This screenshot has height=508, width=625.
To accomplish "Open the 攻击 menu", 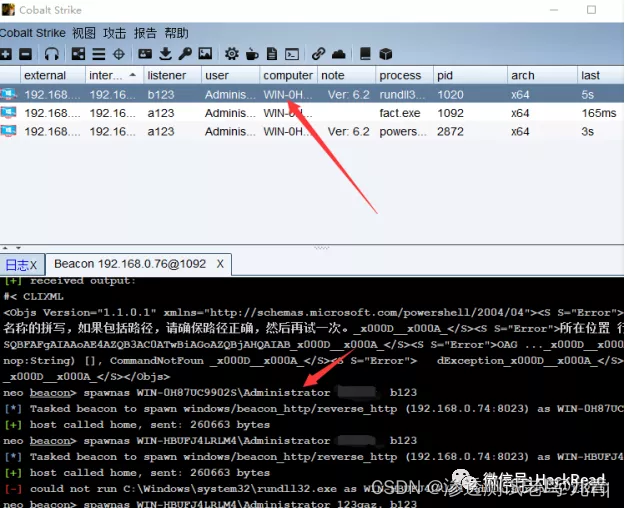I will pyautogui.click(x=114, y=33).
